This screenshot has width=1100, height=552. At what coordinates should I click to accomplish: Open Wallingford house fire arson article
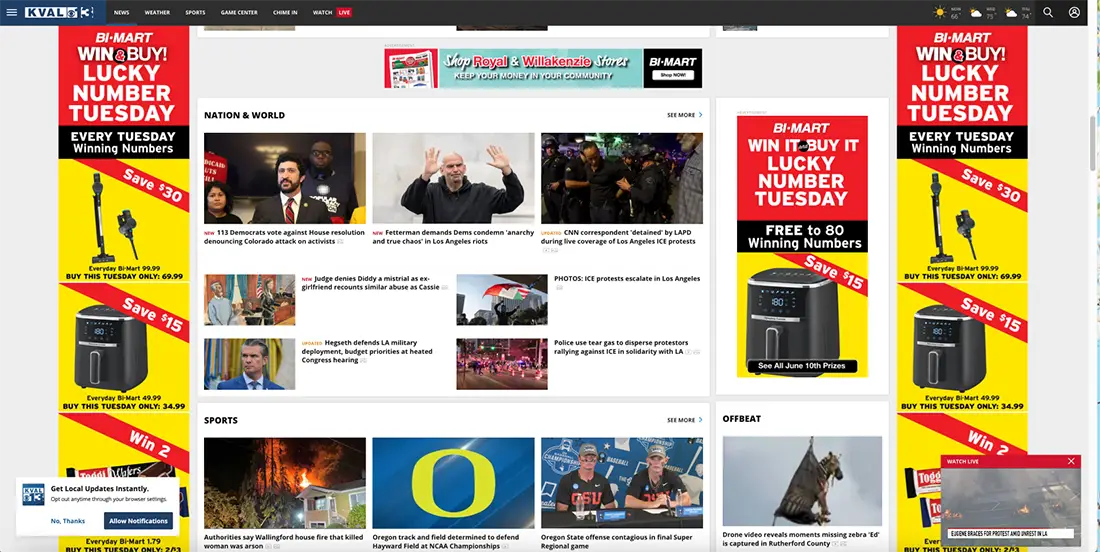coord(283,541)
